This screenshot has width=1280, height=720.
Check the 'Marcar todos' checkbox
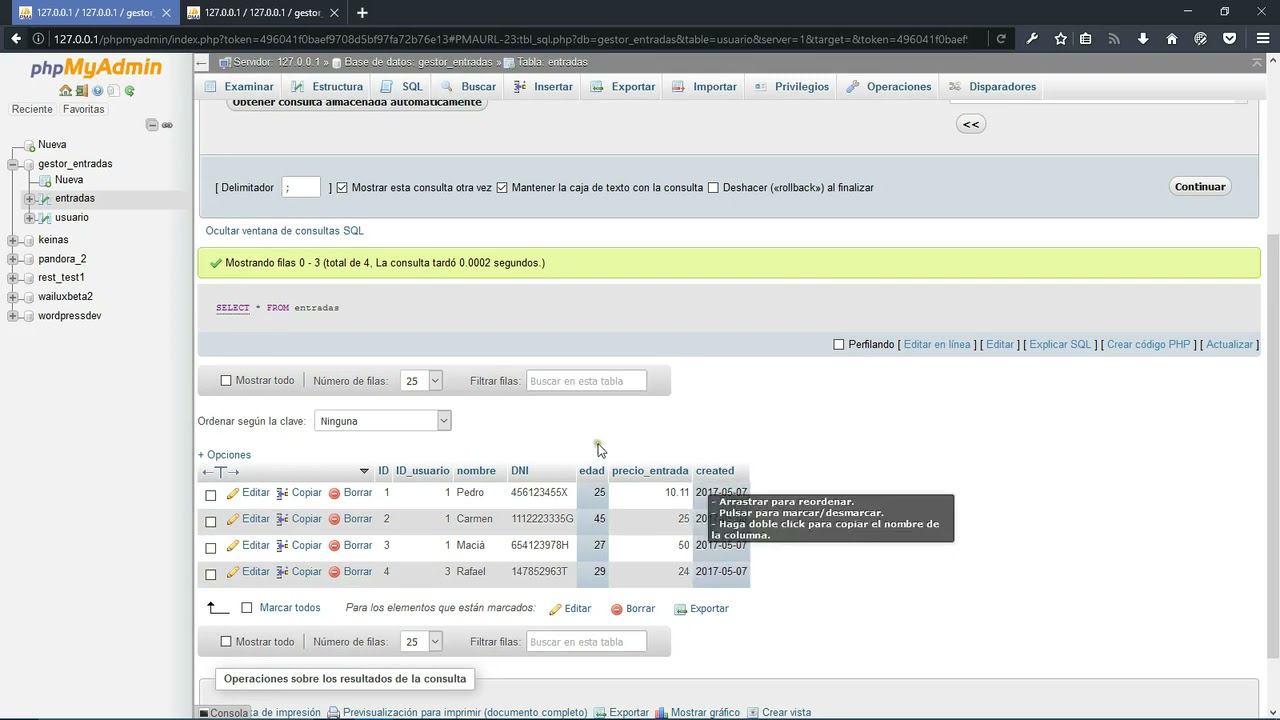[247, 608]
